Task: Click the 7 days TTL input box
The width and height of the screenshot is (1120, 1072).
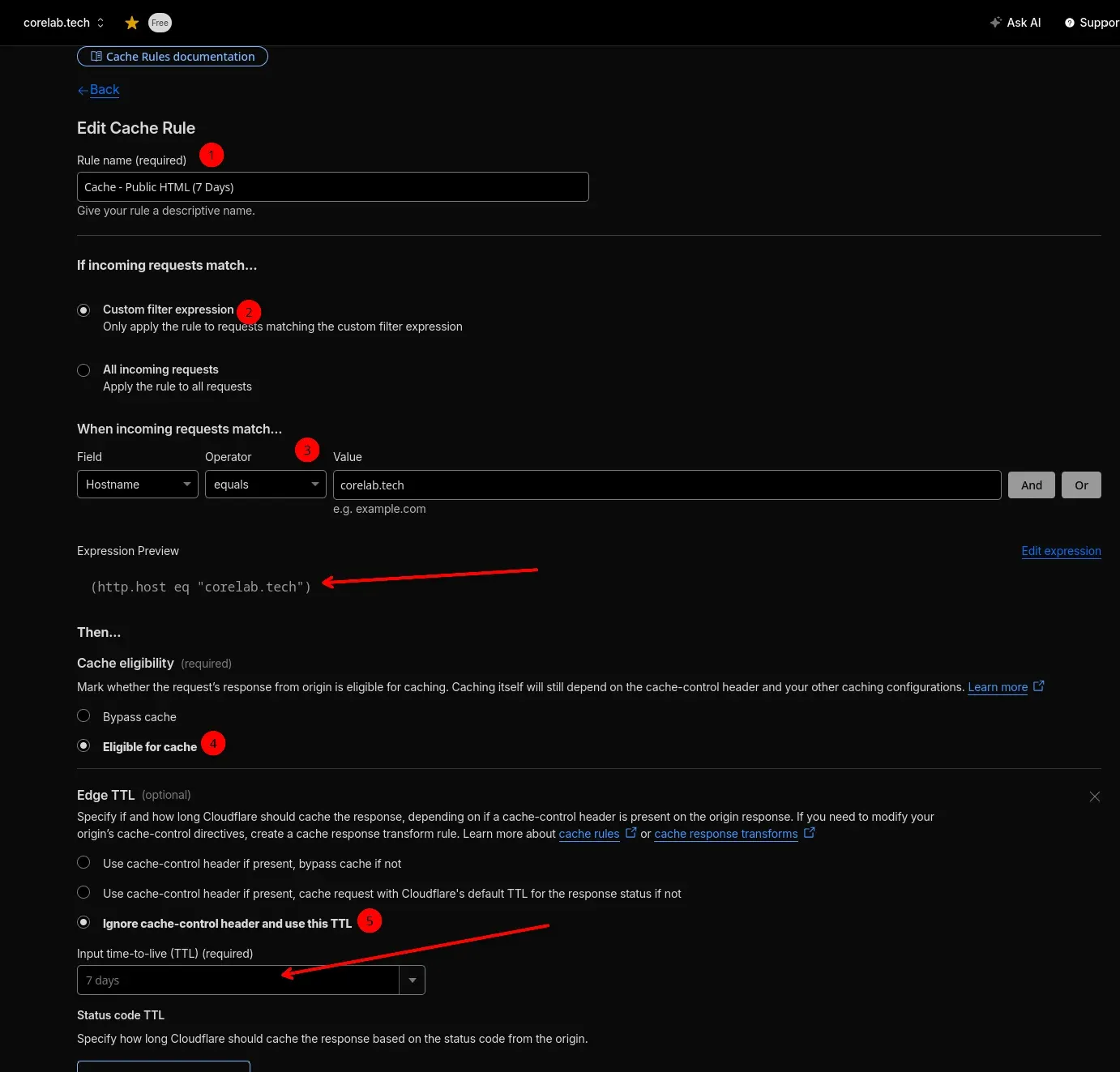Action: pyautogui.click(x=238, y=980)
